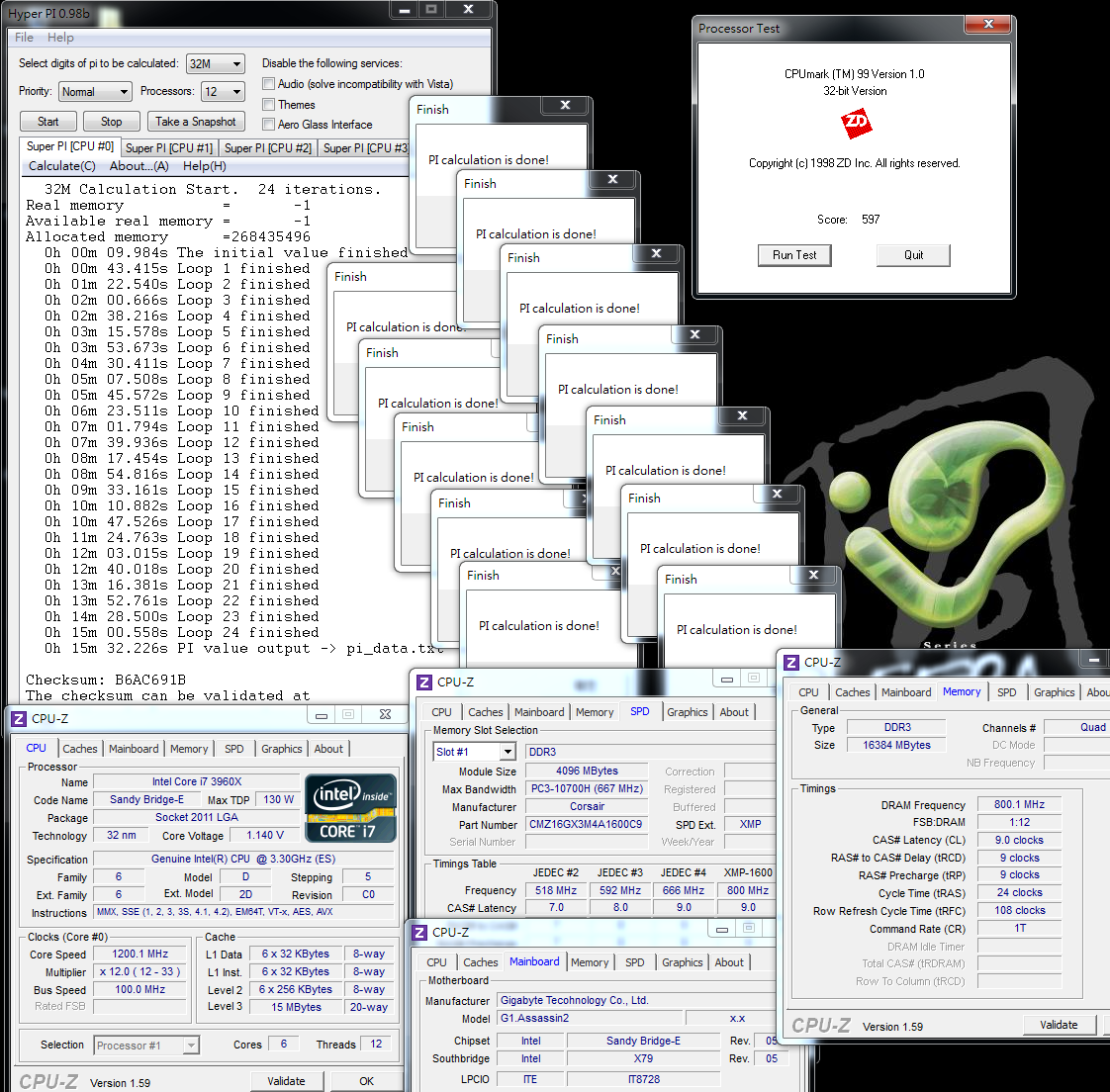Viewport: 1110px width, 1092px height.
Task: Click the ZD logo in Processor Test
Action: coord(856,123)
